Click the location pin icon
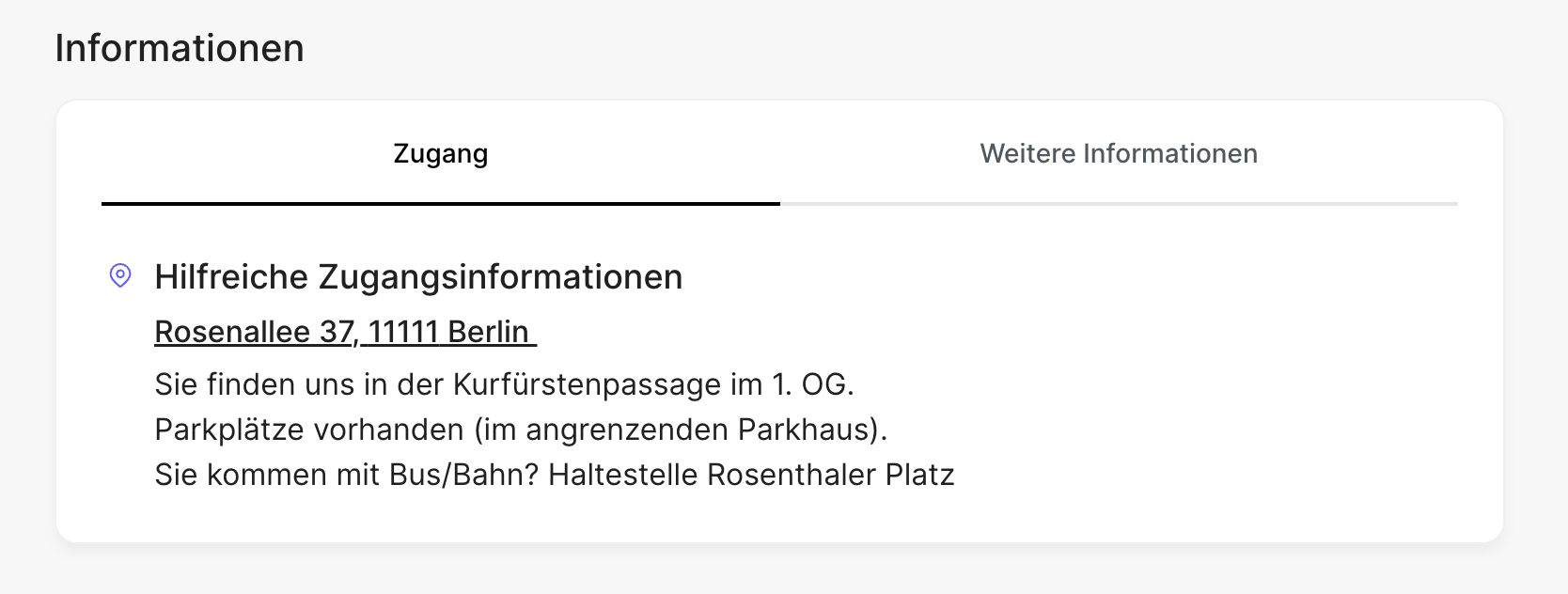 click(120, 275)
